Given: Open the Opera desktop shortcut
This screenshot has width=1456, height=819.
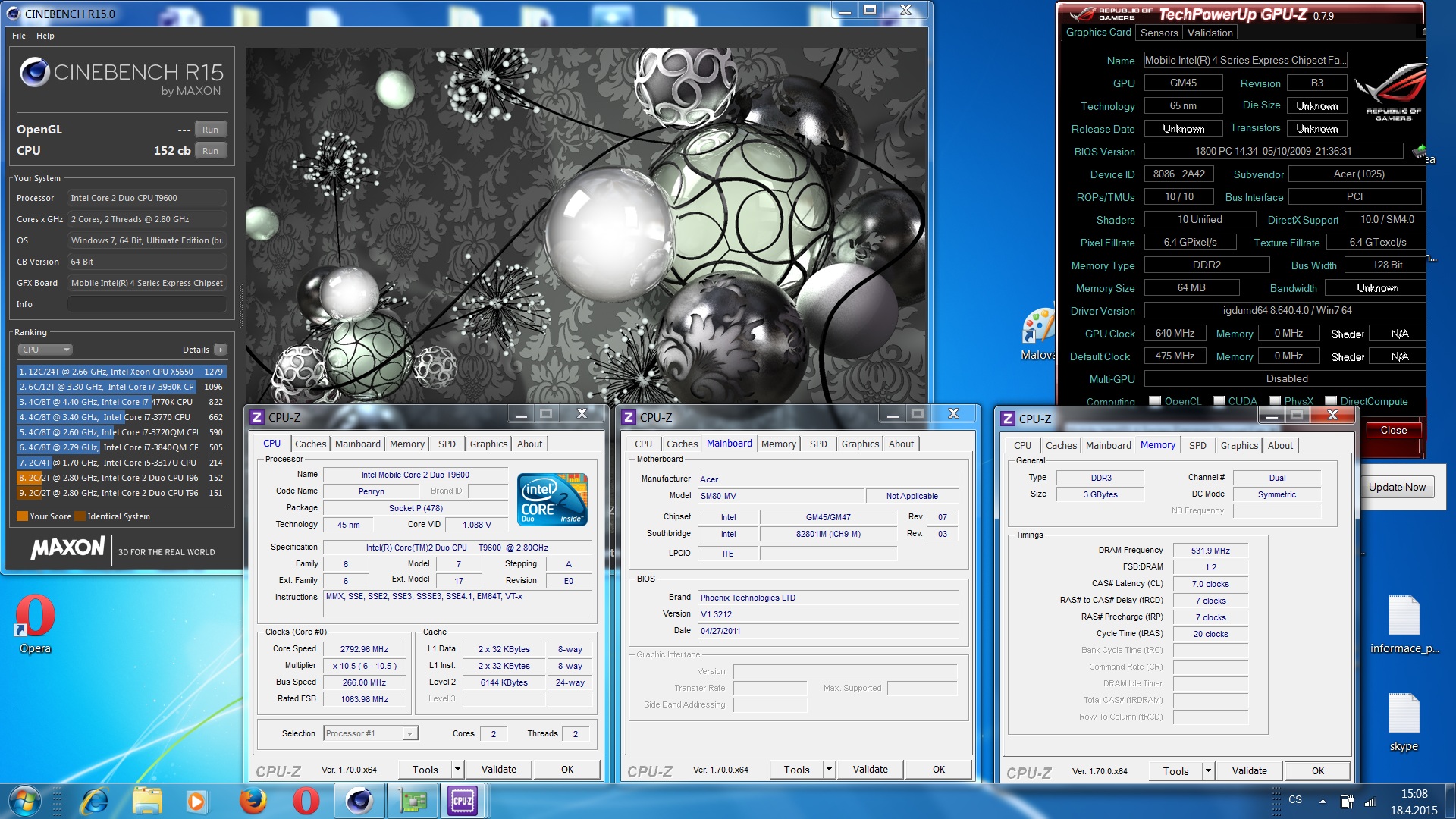Looking at the screenshot, I should tap(35, 623).
